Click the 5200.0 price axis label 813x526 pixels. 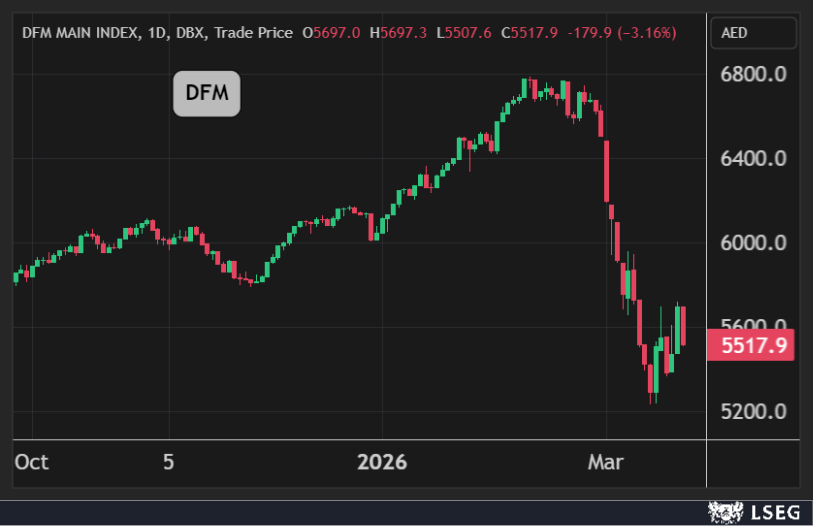(x=754, y=411)
